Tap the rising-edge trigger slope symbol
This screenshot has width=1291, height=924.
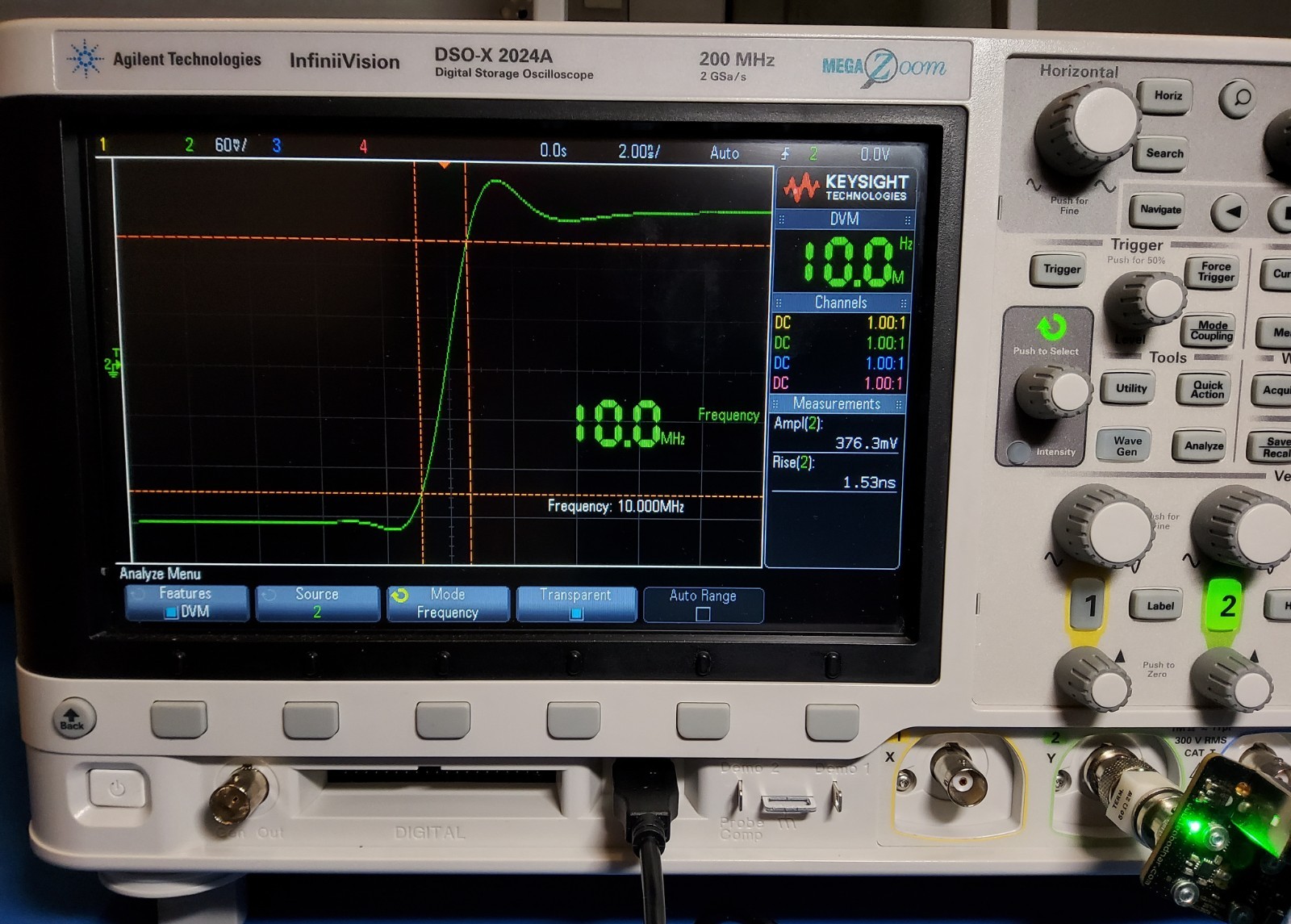click(x=785, y=153)
